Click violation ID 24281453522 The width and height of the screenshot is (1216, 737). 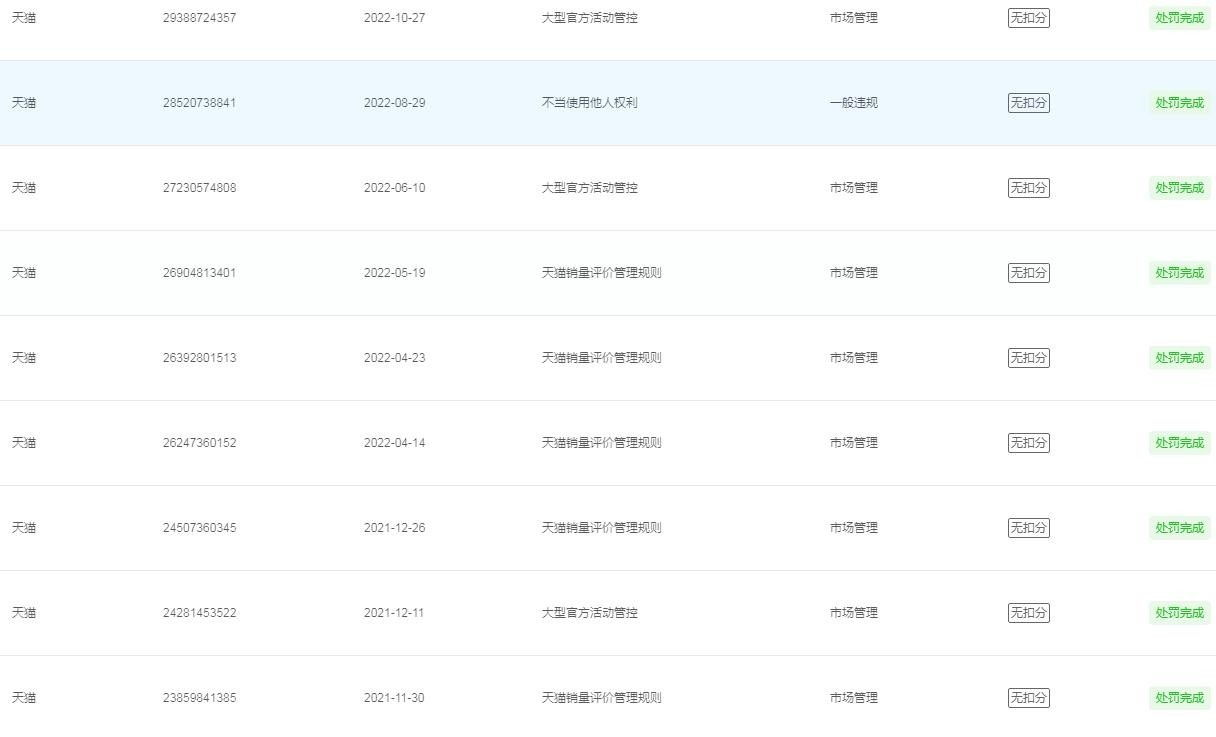(200, 613)
